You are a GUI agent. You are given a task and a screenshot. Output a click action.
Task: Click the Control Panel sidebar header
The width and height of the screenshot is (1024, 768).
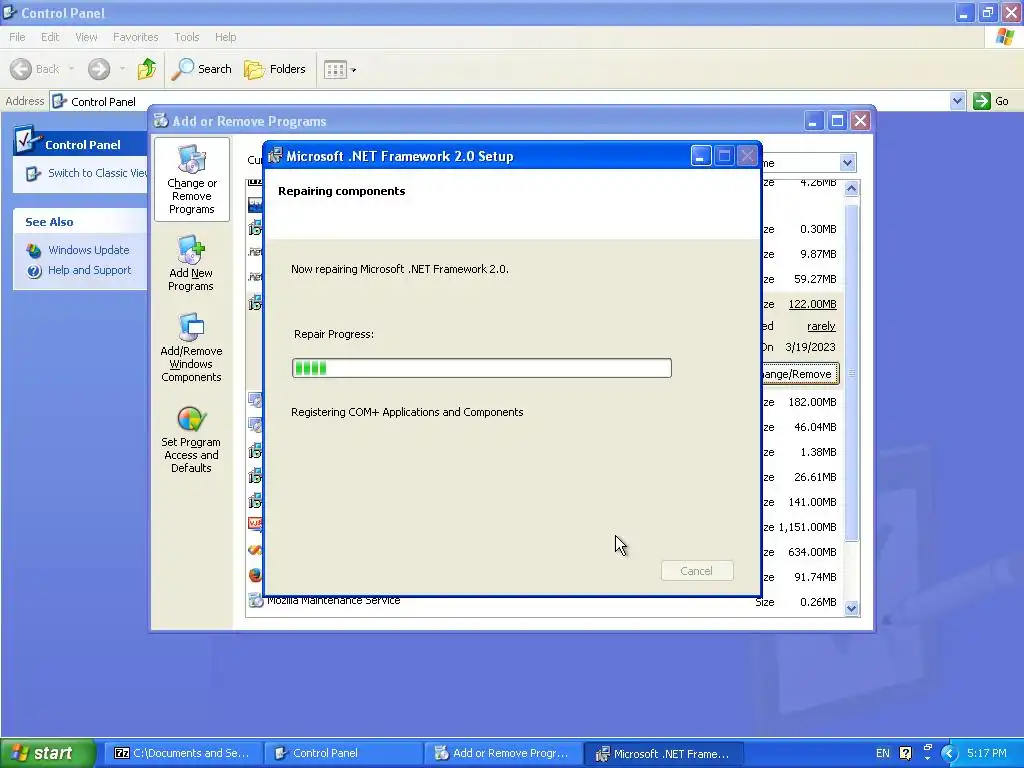click(x=80, y=143)
